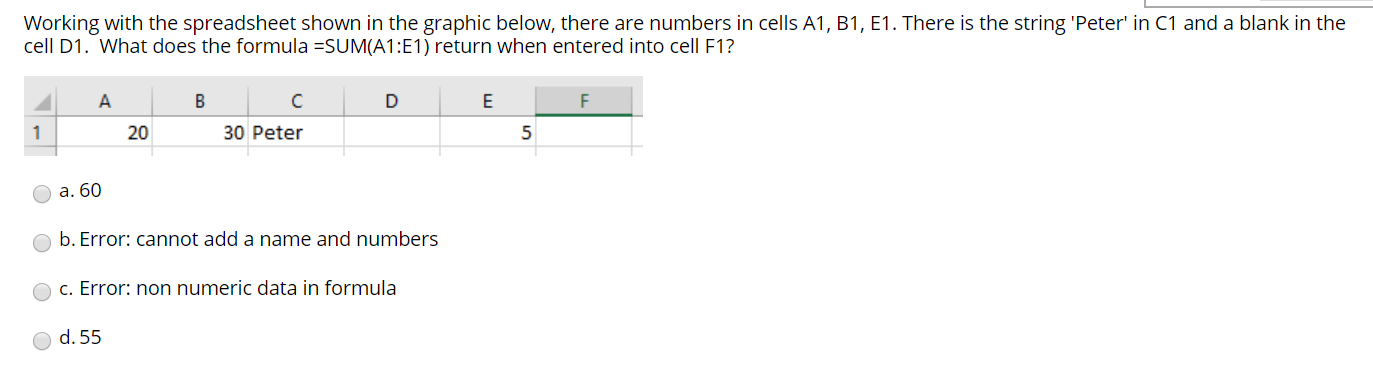Screen dimensions: 1373x371
Task: Choose the radio circle for answer a. 60
Action: (42, 194)
